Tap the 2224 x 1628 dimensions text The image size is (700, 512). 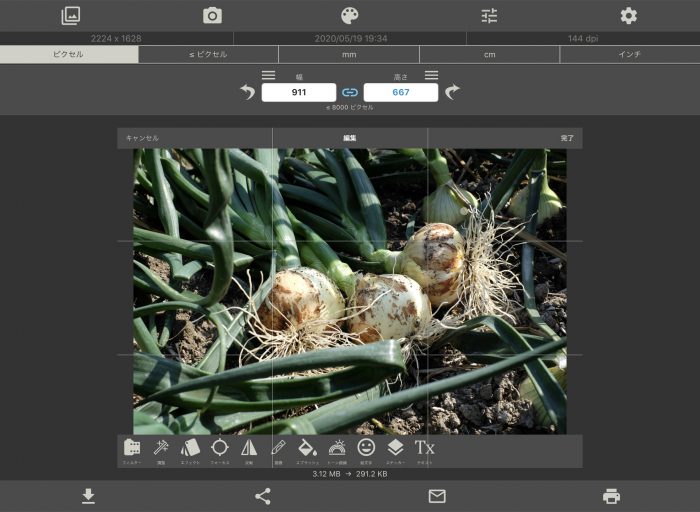pos(116,38)
